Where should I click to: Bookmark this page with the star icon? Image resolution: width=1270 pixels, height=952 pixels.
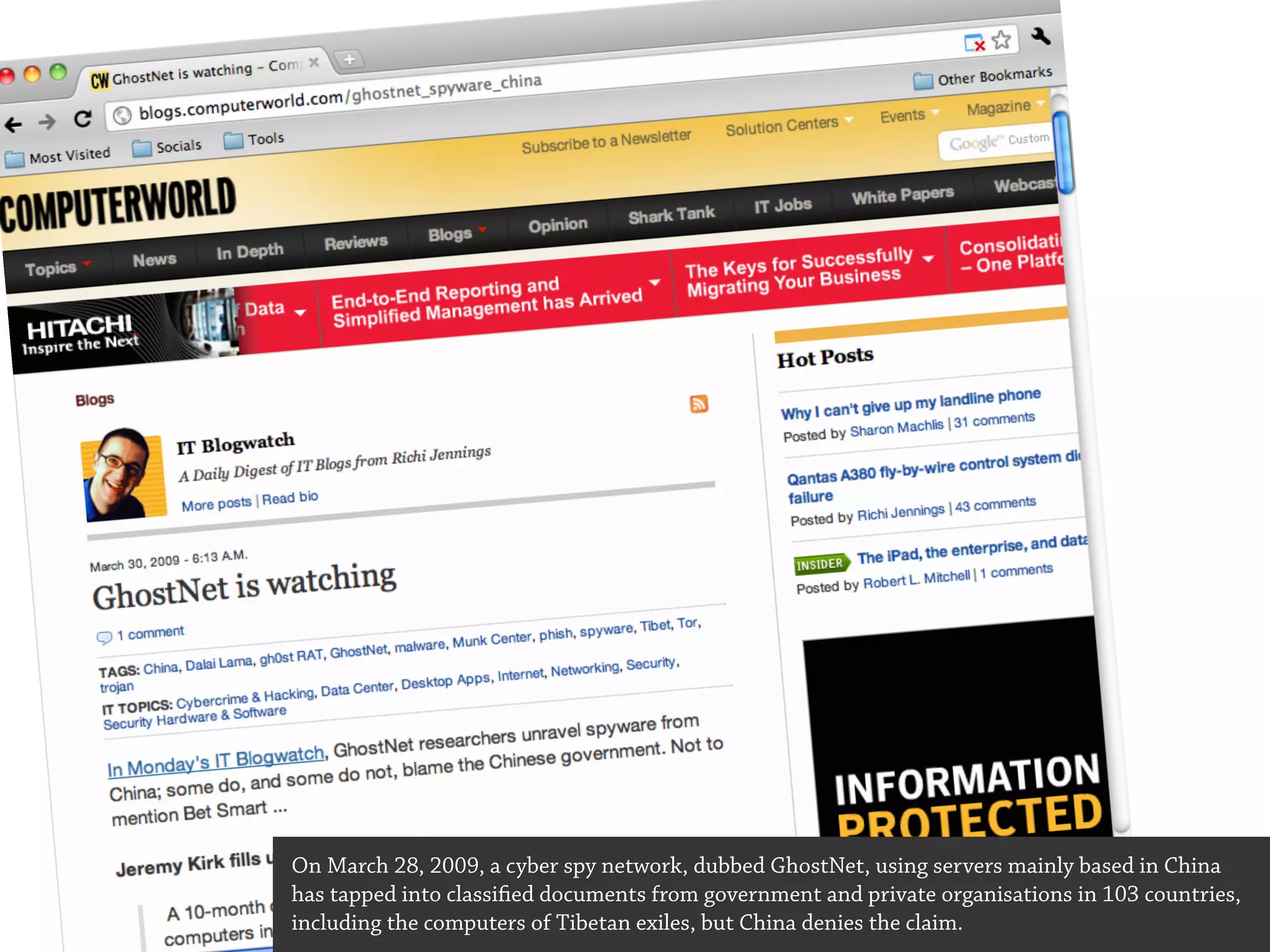pos(1001,40)
